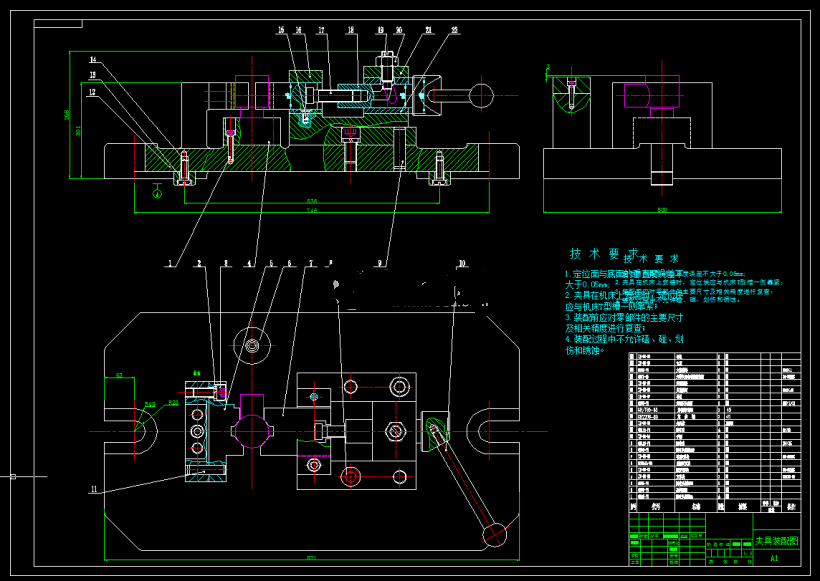Click part balloon number 14
820x581 pixels.
point(93,60)
